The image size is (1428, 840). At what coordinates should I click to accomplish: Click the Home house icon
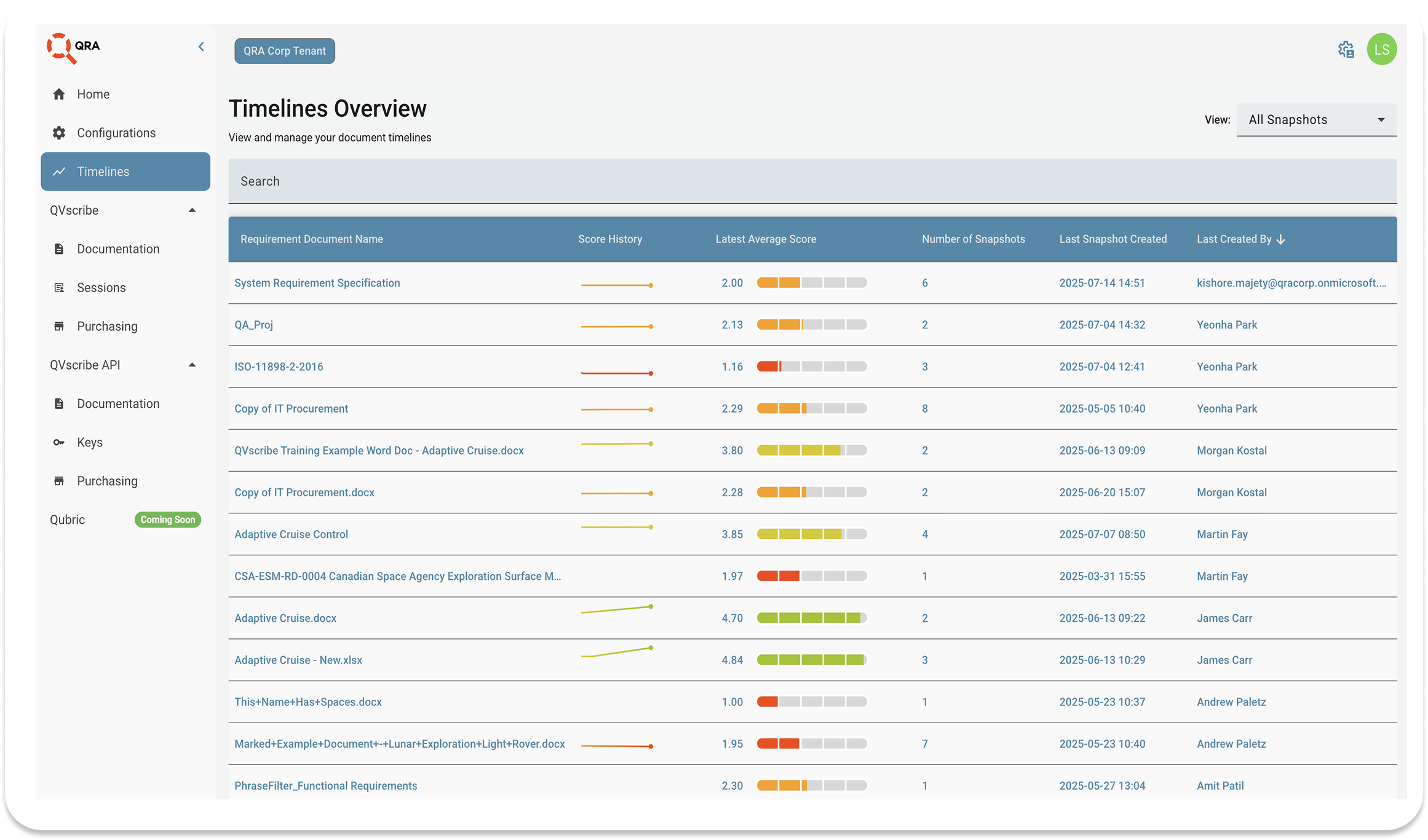click(x=59, y=94)
